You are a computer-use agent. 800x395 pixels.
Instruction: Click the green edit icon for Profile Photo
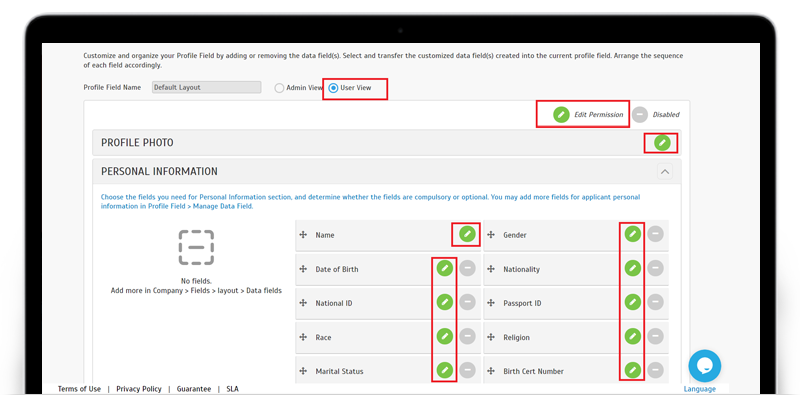(x=662, y=143)
